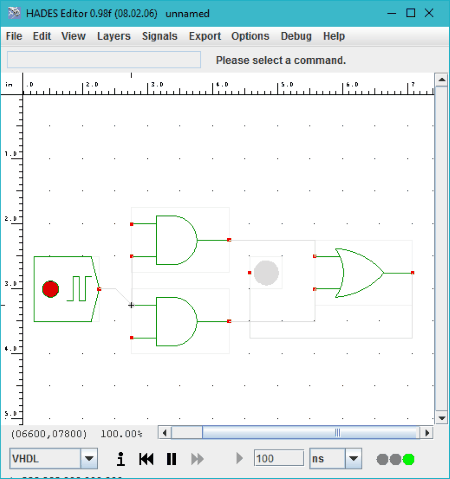The width and height of the screenshot is (450, 479).
Task: Open the Export menu
Action: tap(205, 36)
